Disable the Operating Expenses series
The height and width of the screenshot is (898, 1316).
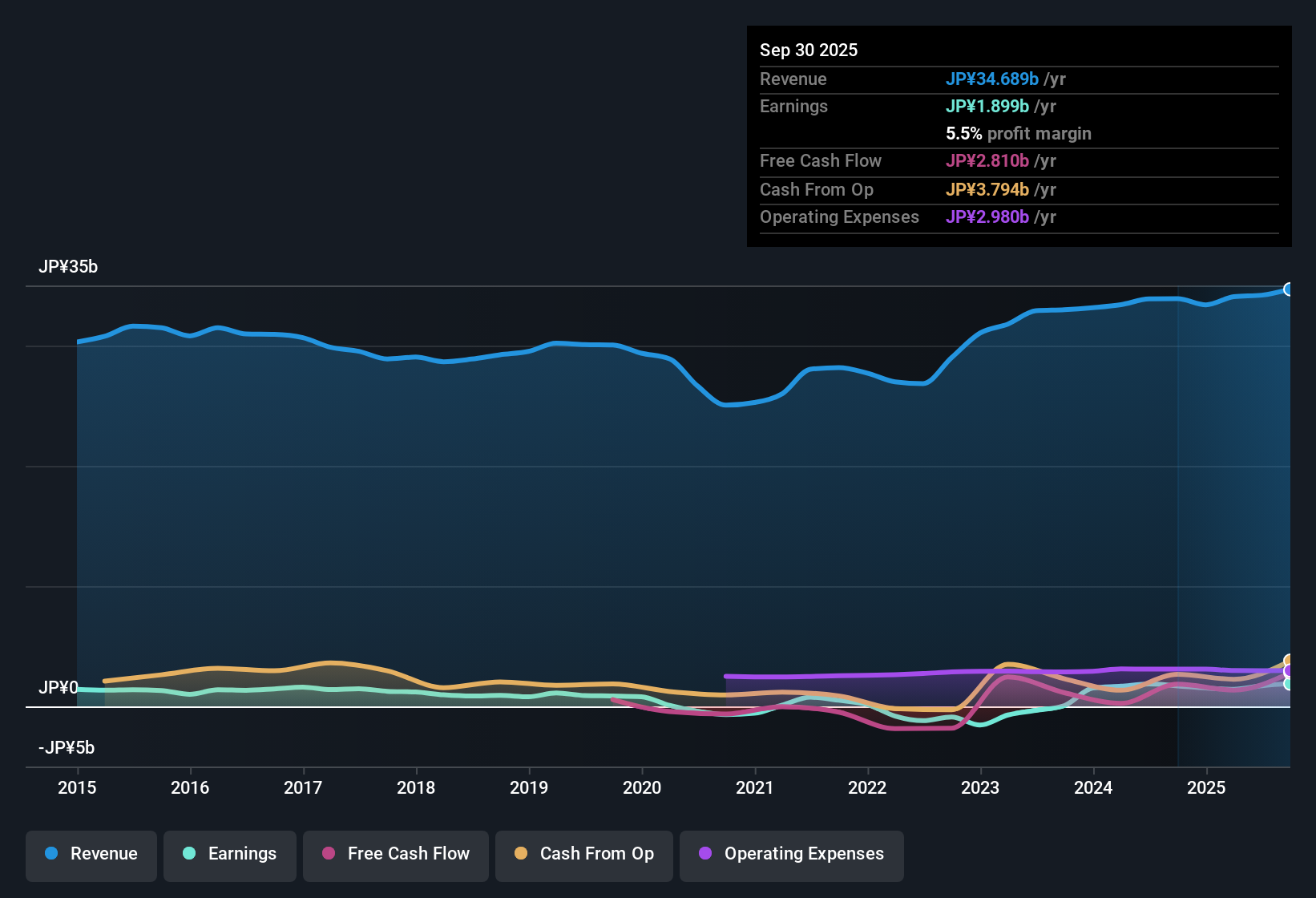tap(791, 854)
